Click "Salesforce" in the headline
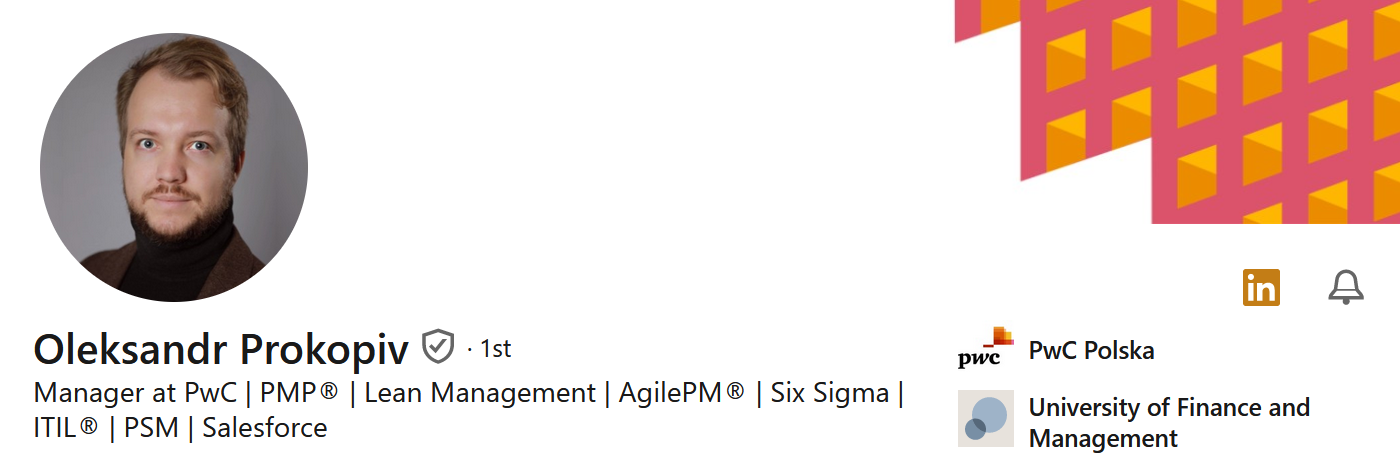 (265, 428)
